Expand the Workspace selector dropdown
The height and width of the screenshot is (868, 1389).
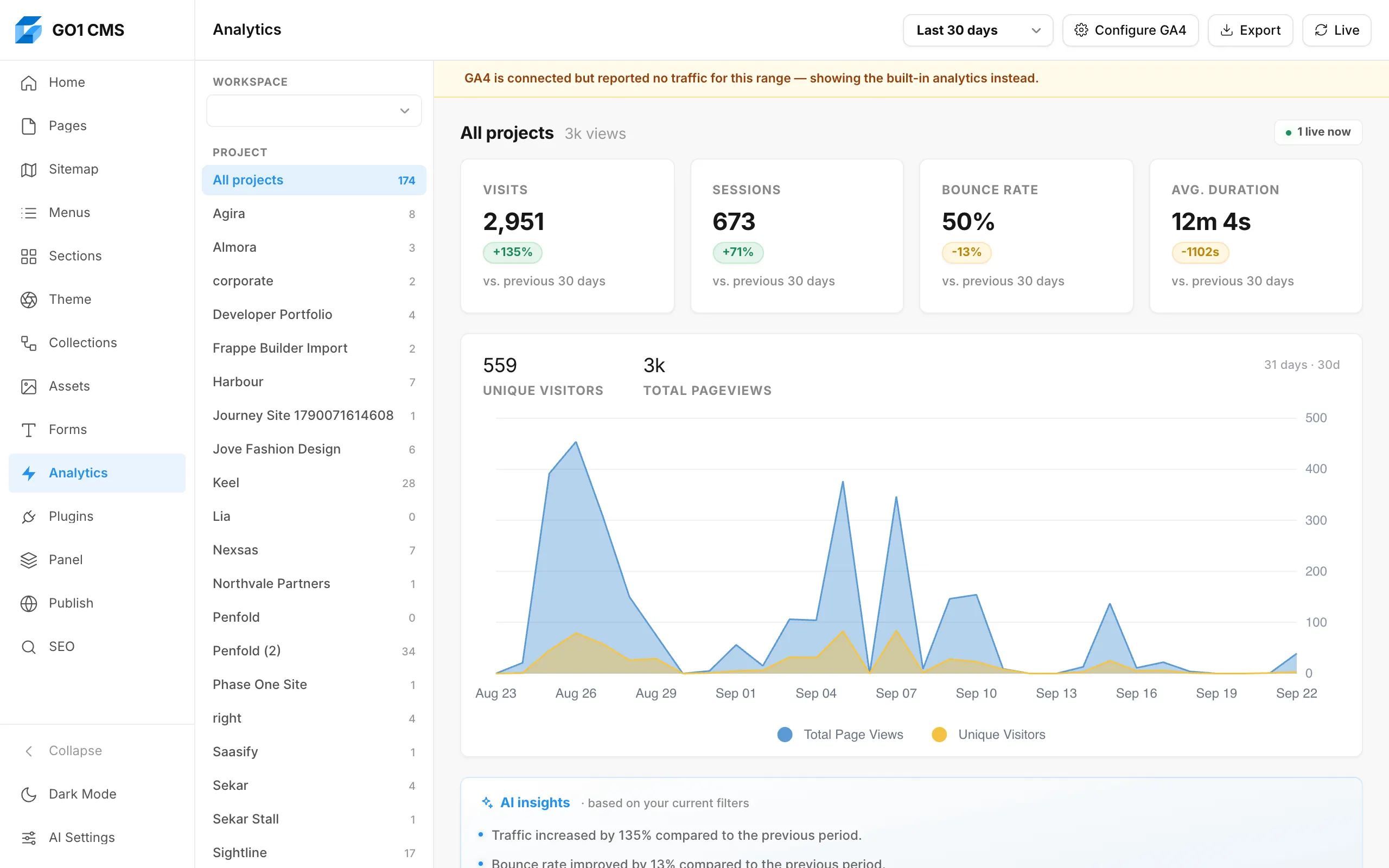(x=314, y=111)
